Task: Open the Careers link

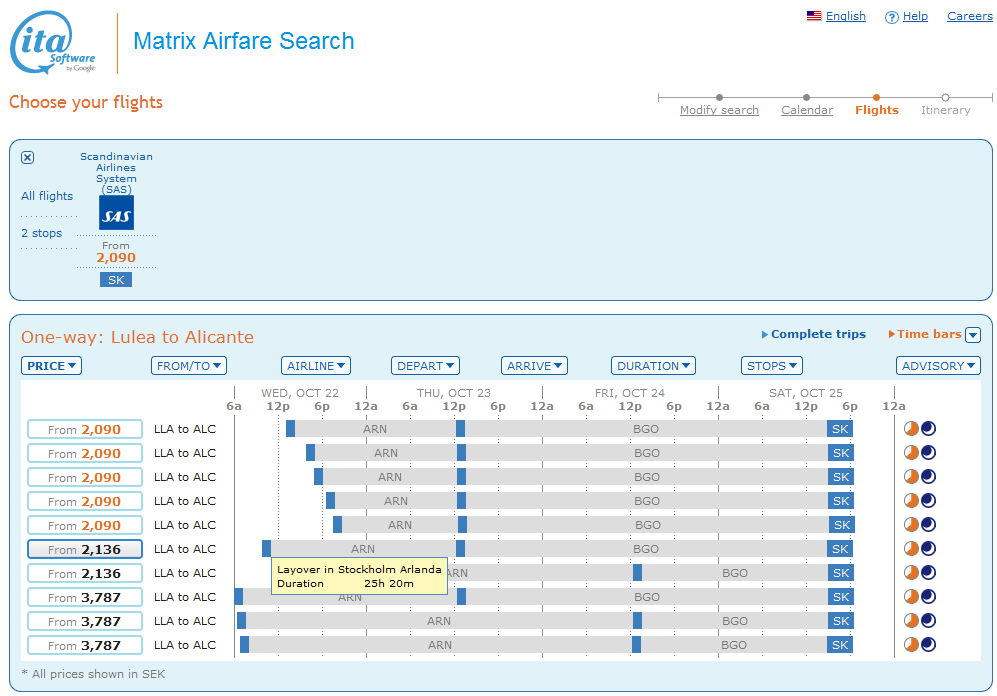Action: [970, 16]
